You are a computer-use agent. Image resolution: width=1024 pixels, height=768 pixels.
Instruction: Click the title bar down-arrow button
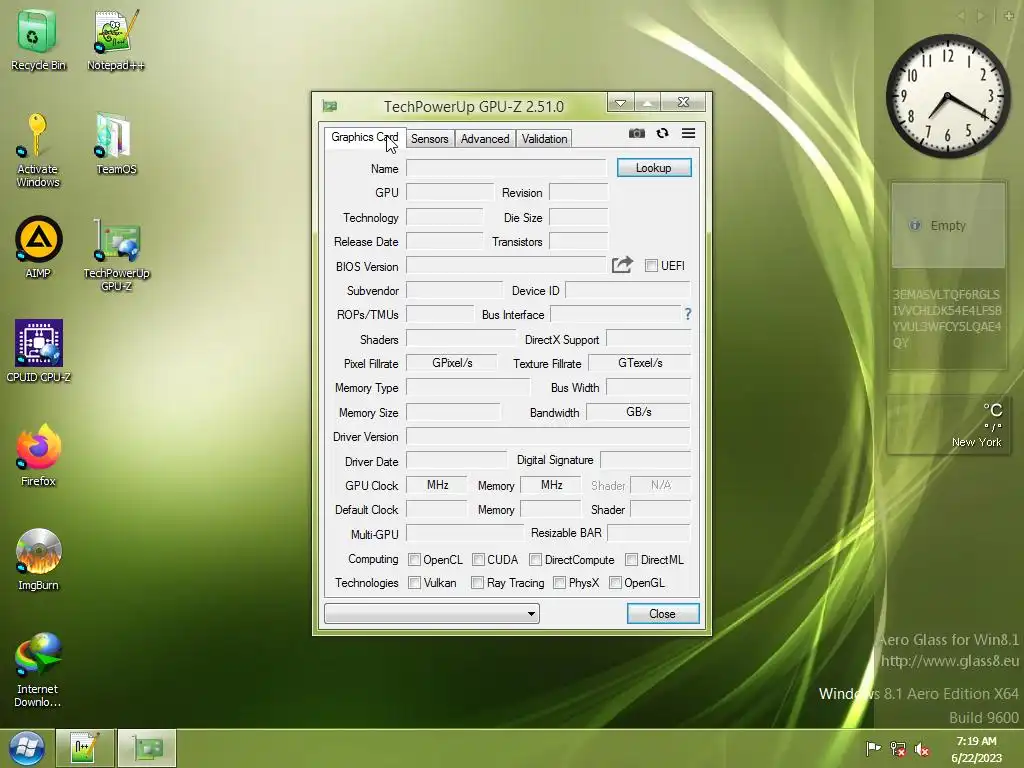[x=620, y=103]
